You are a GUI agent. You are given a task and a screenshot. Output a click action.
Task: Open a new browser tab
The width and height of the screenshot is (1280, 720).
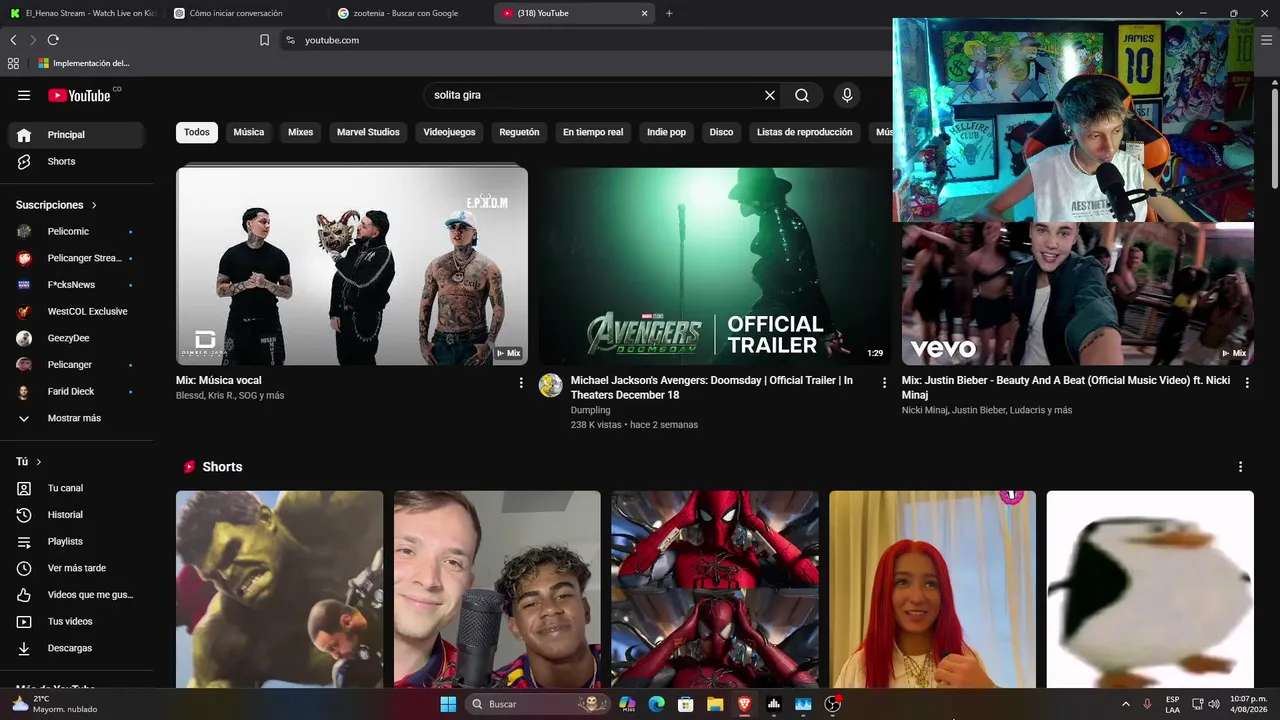tap(669, 13)
